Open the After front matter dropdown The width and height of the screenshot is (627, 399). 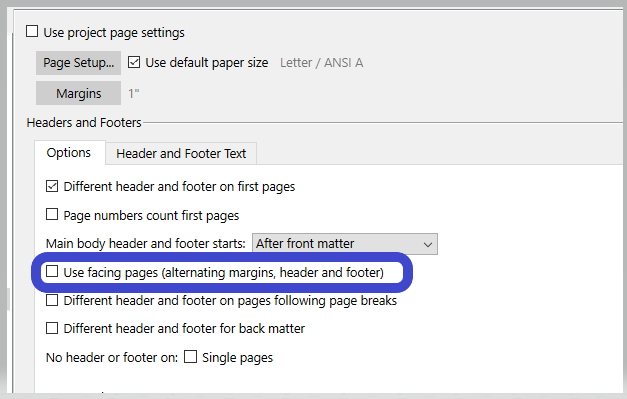[345, 243]
